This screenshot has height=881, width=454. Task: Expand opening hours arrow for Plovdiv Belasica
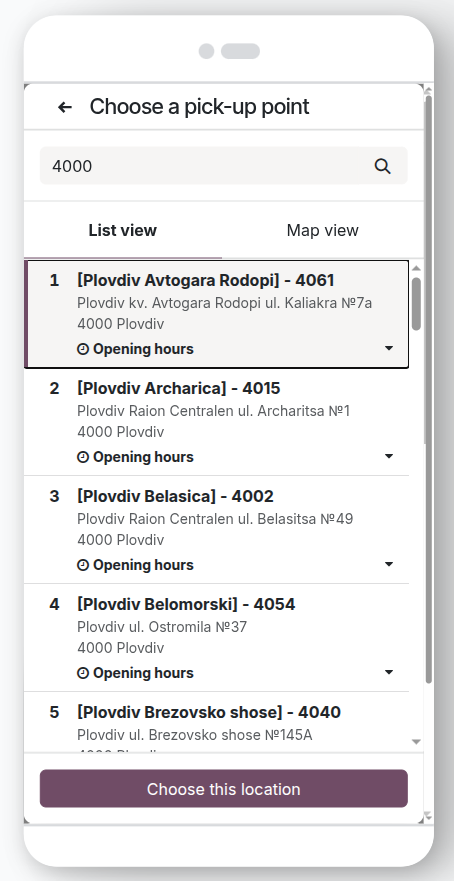coord(389,564)
